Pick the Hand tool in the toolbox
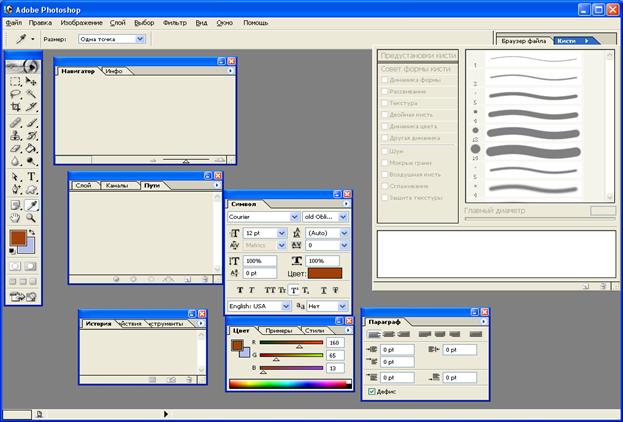This screenshot has height=422, width=623. pyautogui.click(x=15, y=216)
